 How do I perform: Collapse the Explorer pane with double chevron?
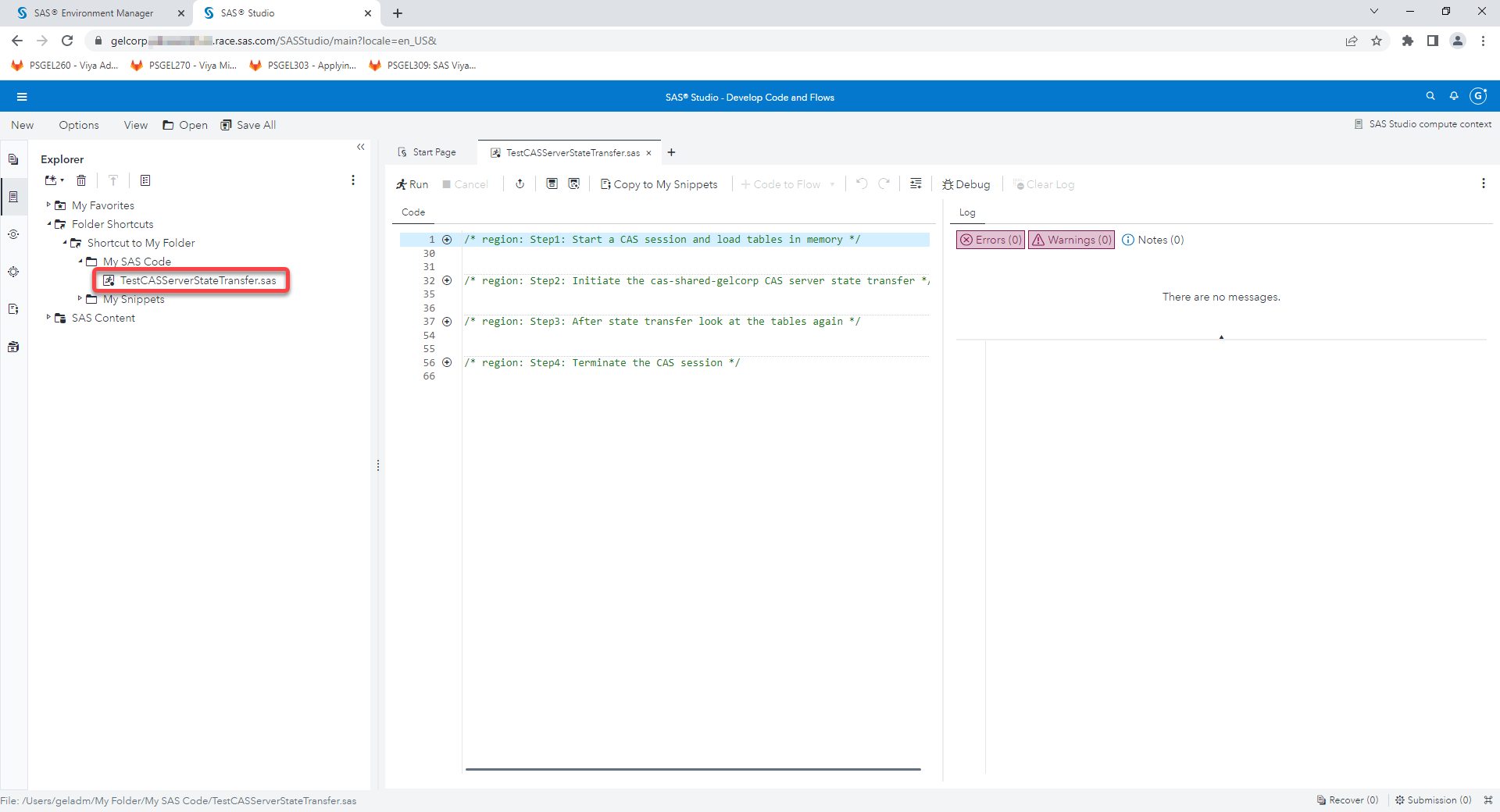pos(361,147)
